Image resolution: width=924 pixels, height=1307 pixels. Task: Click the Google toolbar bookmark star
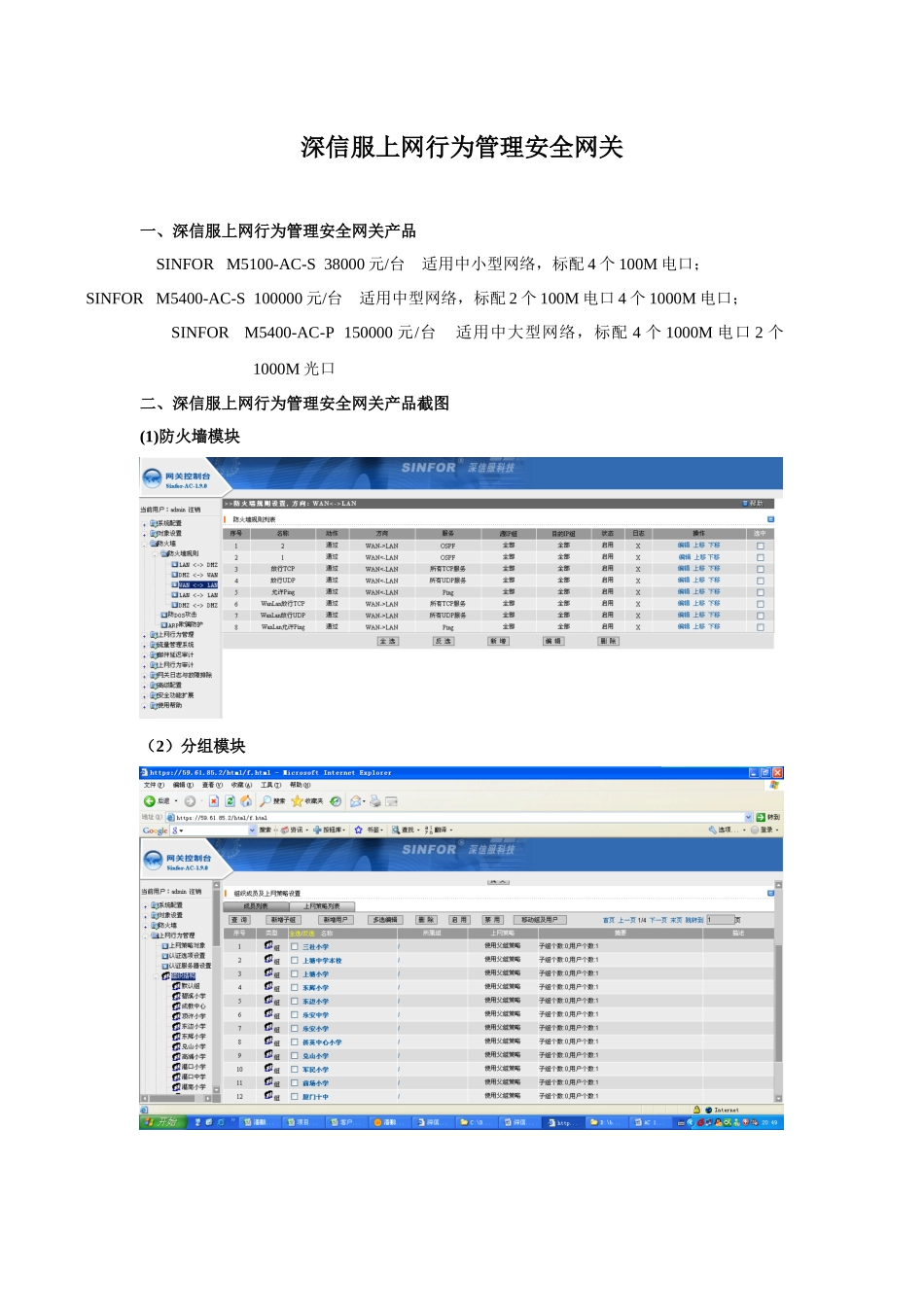pyautogui.click(x=358, y=830)
